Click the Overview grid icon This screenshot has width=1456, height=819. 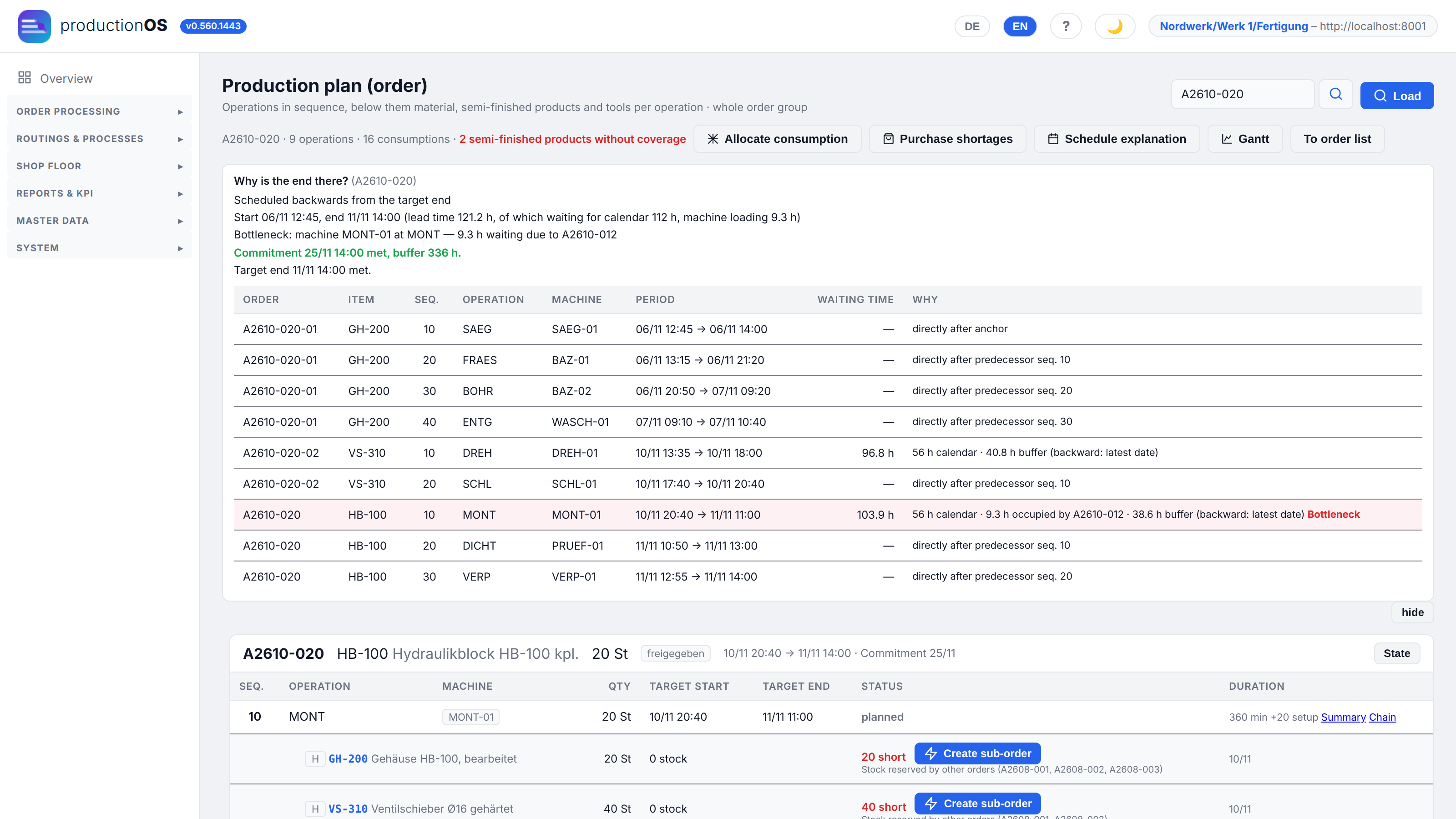pos(24,78)
